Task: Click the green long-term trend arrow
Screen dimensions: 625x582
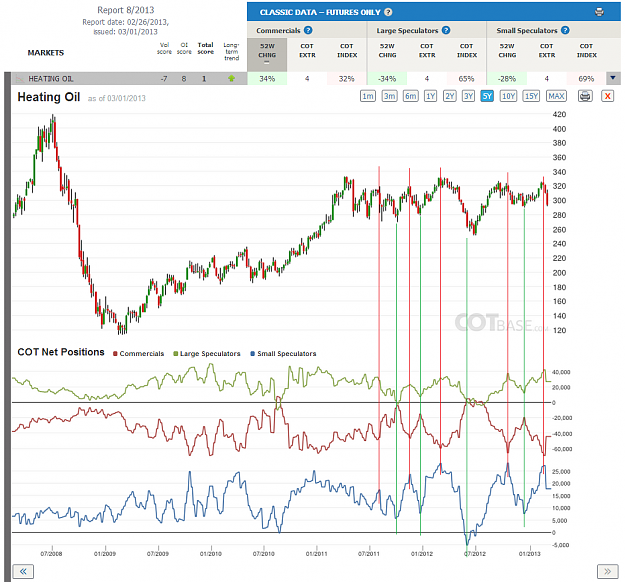Action: (x=231, y=79)
